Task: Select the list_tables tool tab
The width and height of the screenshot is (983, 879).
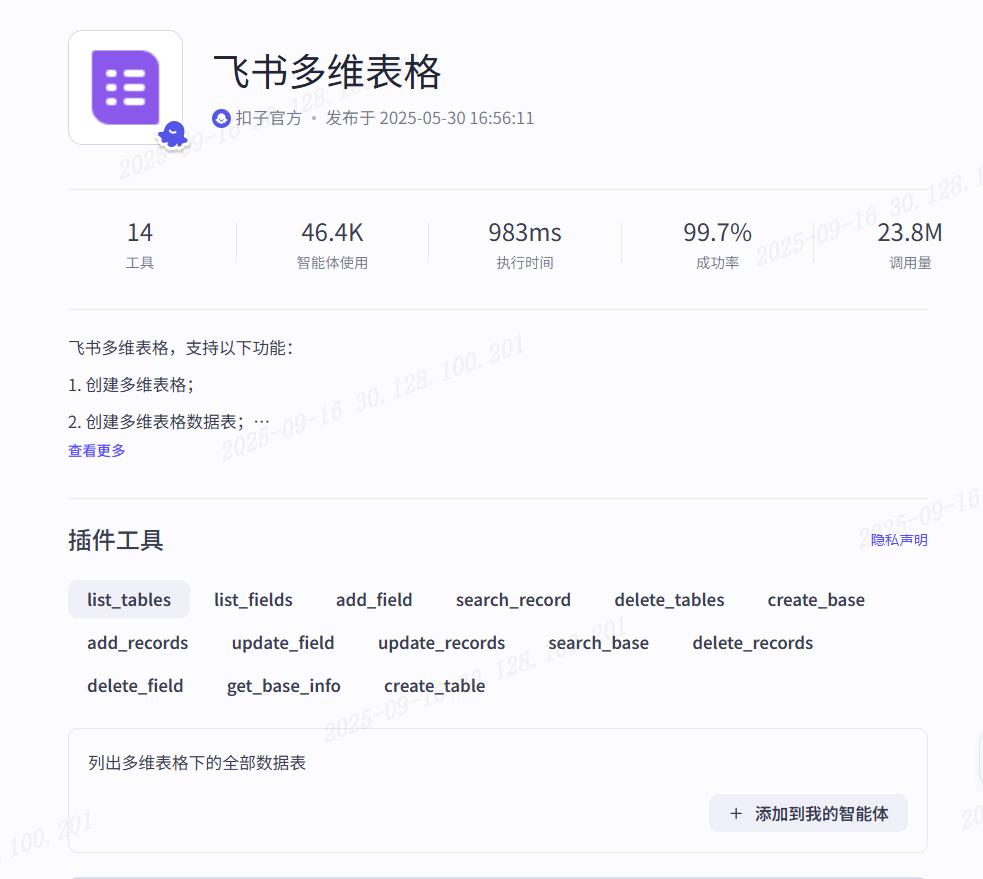Action: pos(129,599)
